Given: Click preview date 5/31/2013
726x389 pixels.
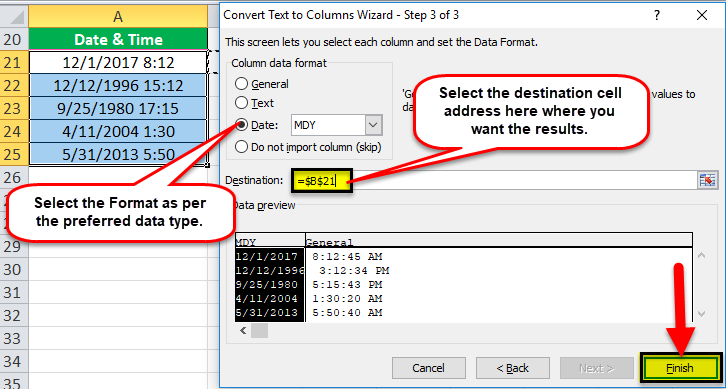Looking at the screenshot, I should [267, 313].
